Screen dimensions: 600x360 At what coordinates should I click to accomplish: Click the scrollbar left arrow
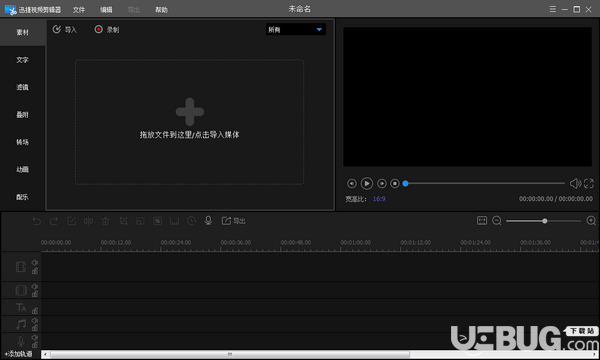pos(45,354)
